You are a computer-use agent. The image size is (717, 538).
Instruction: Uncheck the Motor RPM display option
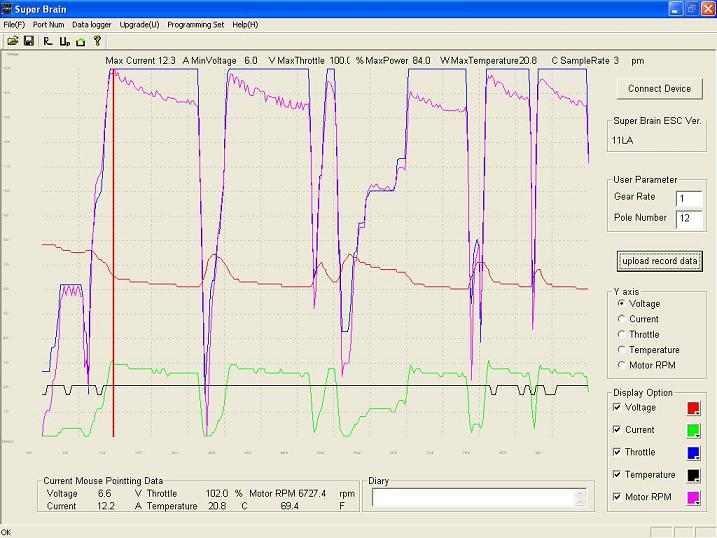(617, 497)
